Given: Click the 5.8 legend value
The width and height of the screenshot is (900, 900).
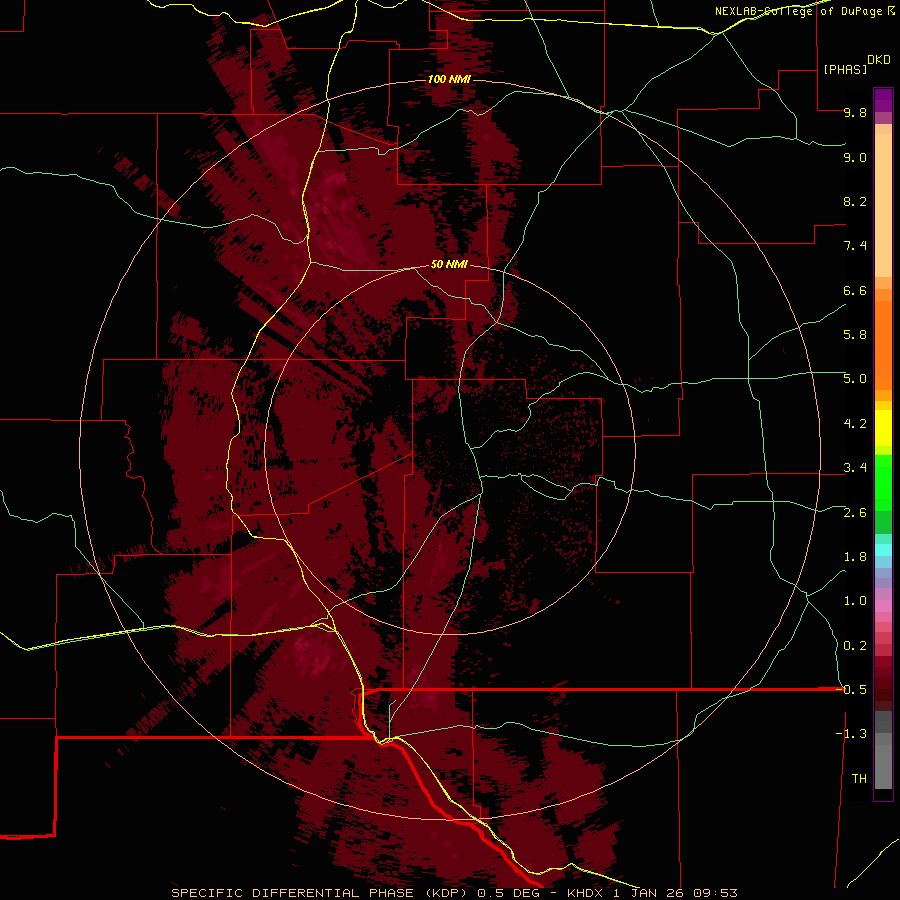Looking at the screenshot, I should coord(855,335).
